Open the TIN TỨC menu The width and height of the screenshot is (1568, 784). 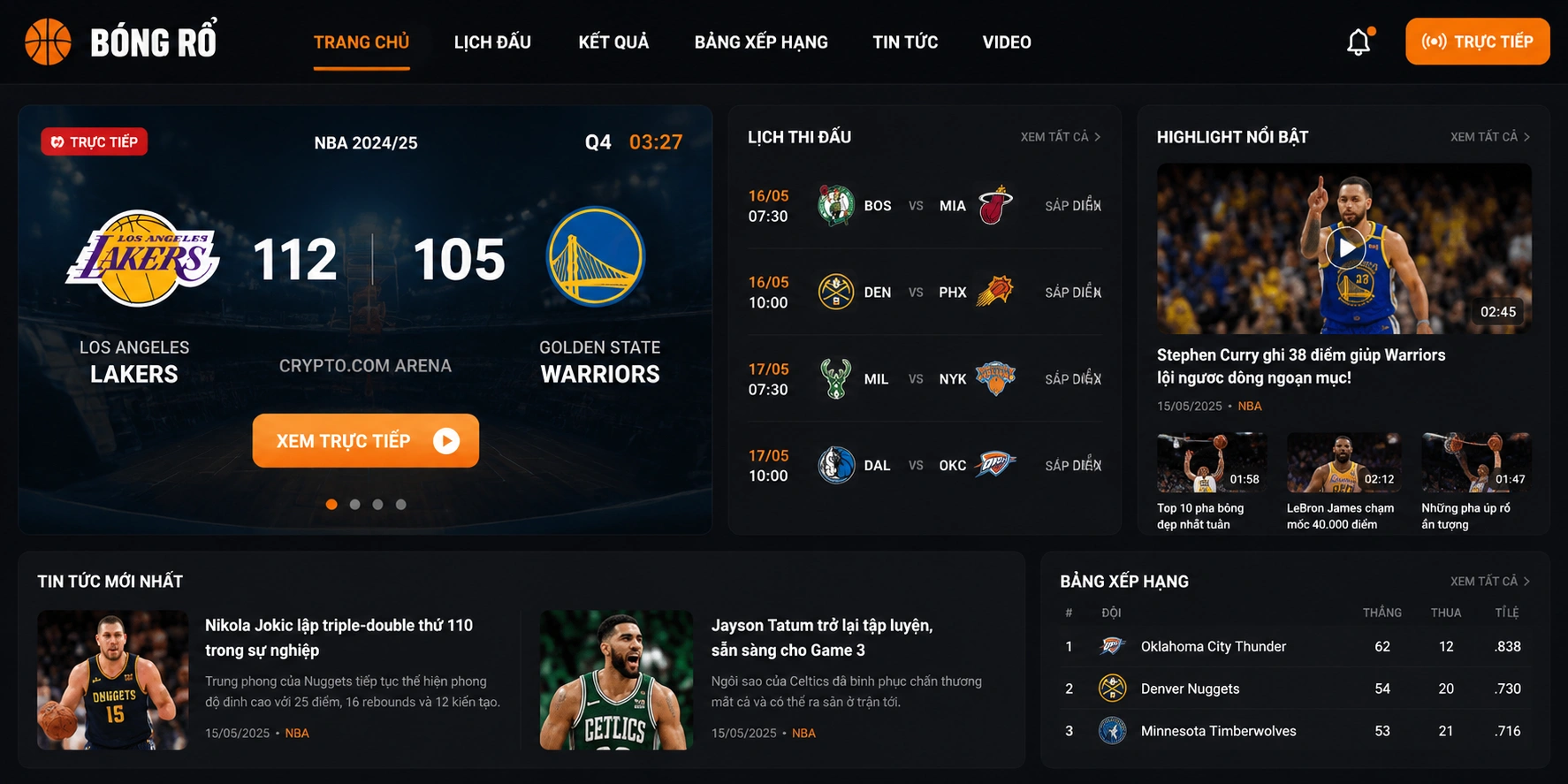click(905, 42)
